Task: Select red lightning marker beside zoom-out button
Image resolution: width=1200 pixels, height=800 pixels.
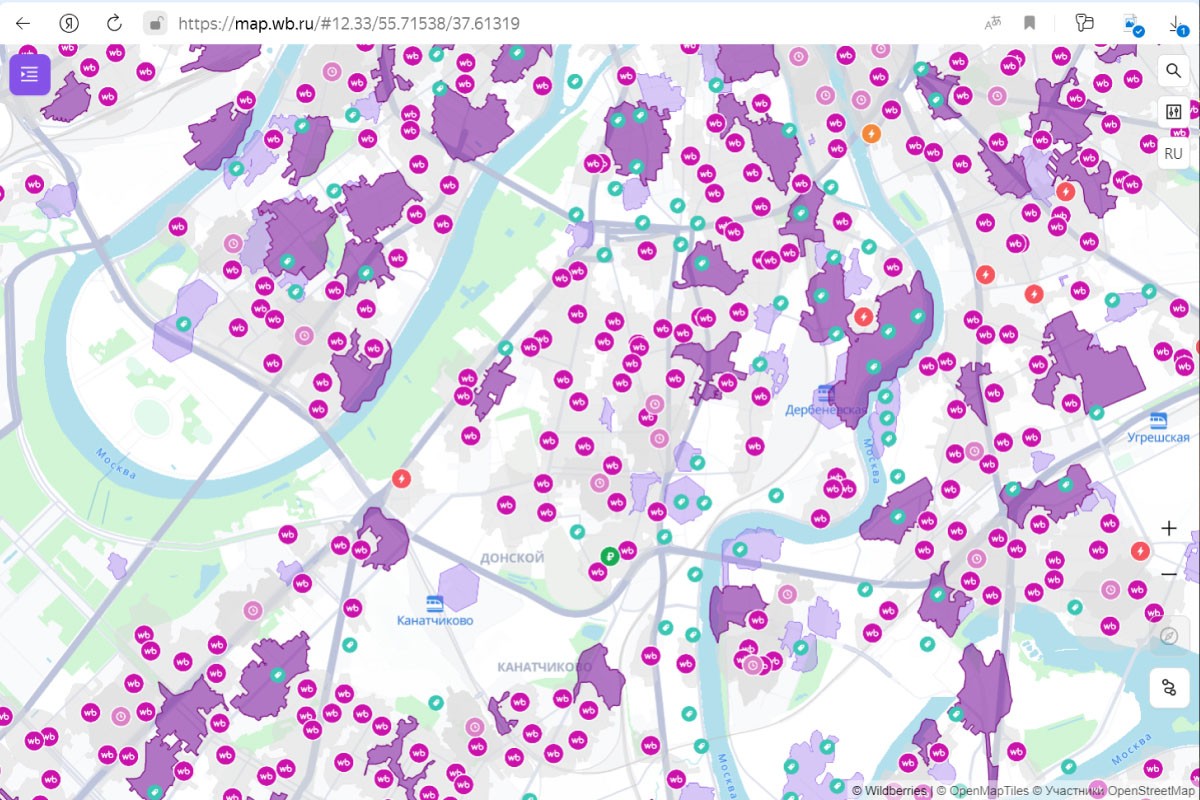Action: 1139,551
